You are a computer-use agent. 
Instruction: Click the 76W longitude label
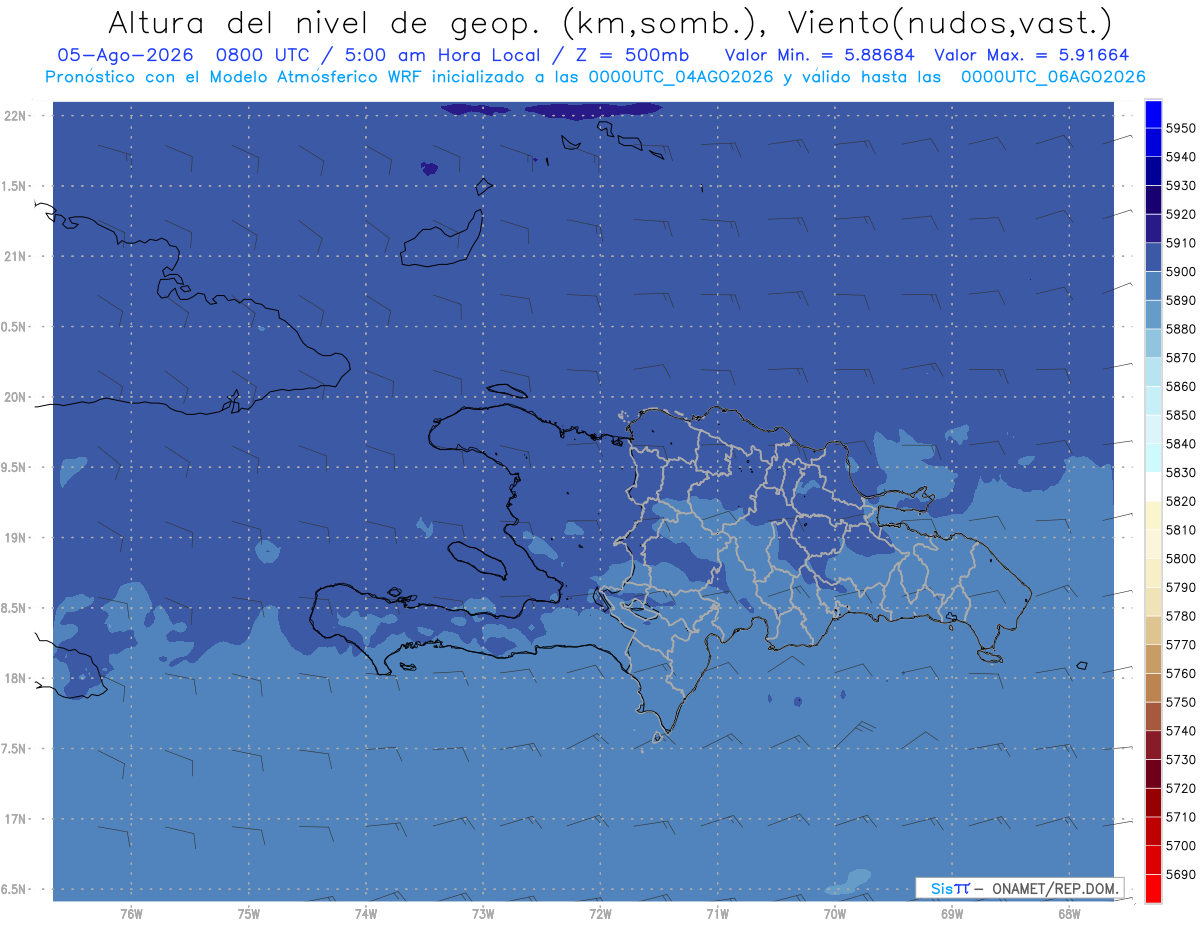tap(131, 913)
